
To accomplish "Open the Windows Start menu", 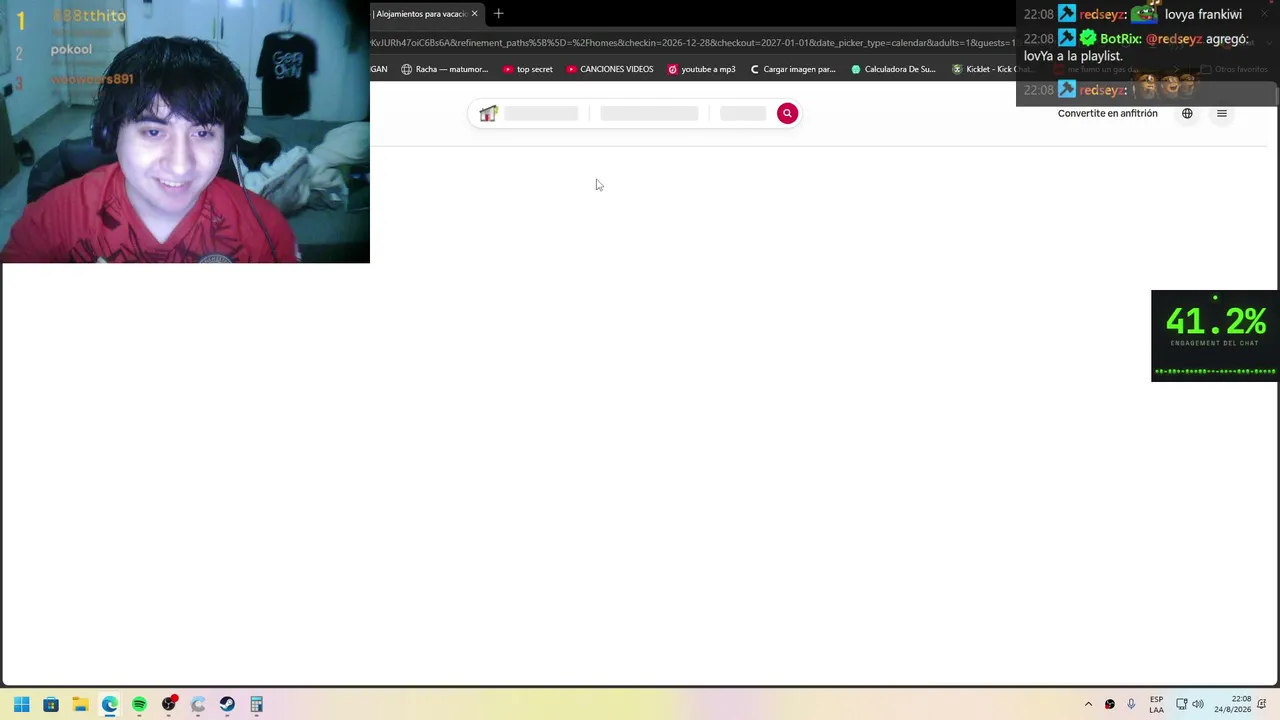I will click(x=21, y=705).
